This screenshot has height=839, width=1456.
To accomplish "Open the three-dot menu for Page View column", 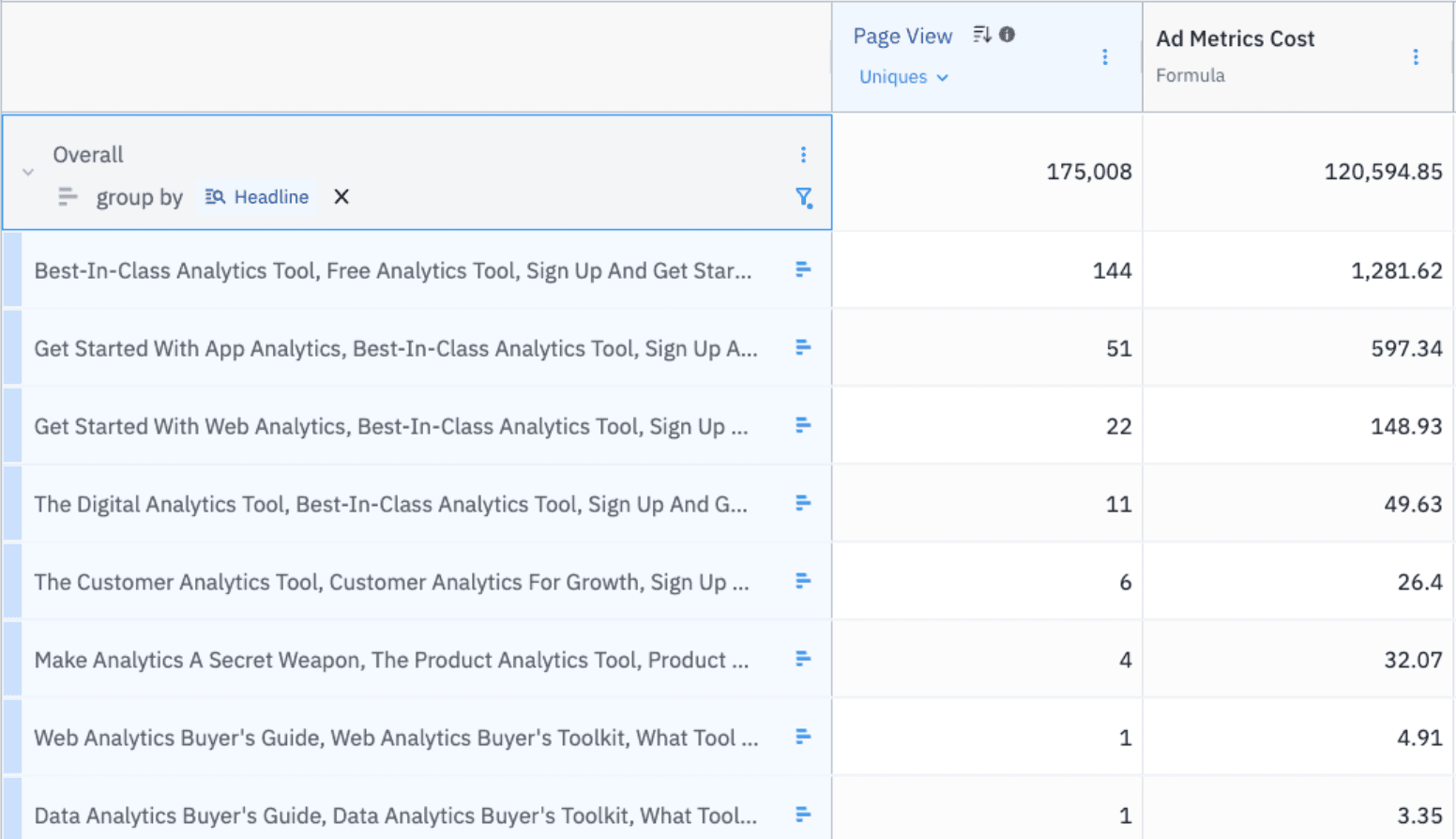I will (1105, 56).
